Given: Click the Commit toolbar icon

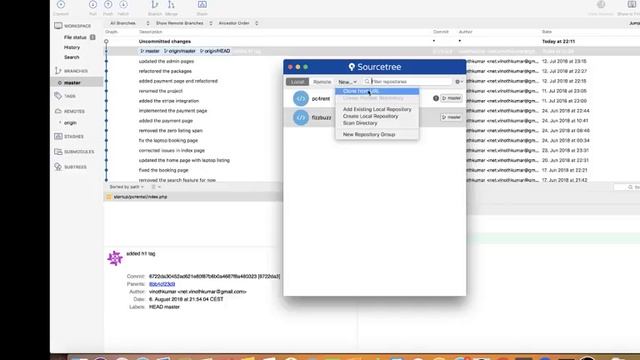Looking at the screenshot, I should coord(61,5).
